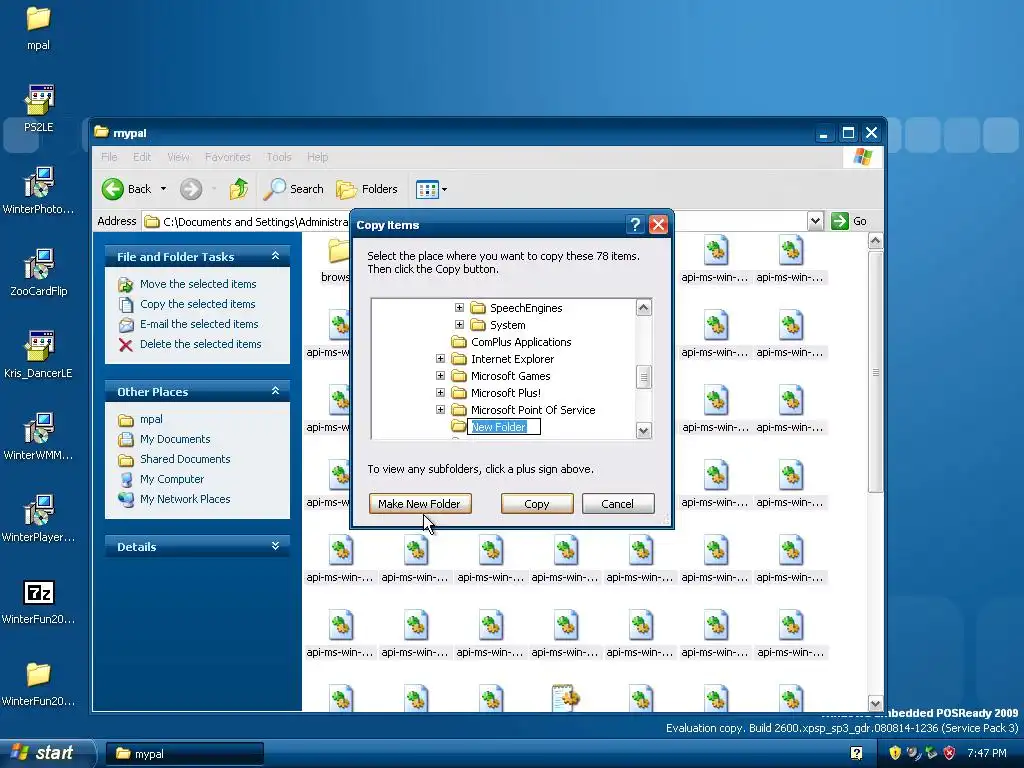Open the Views dropdown arrow
This screenshot has width=1024, height=768.
click(445, 189)
